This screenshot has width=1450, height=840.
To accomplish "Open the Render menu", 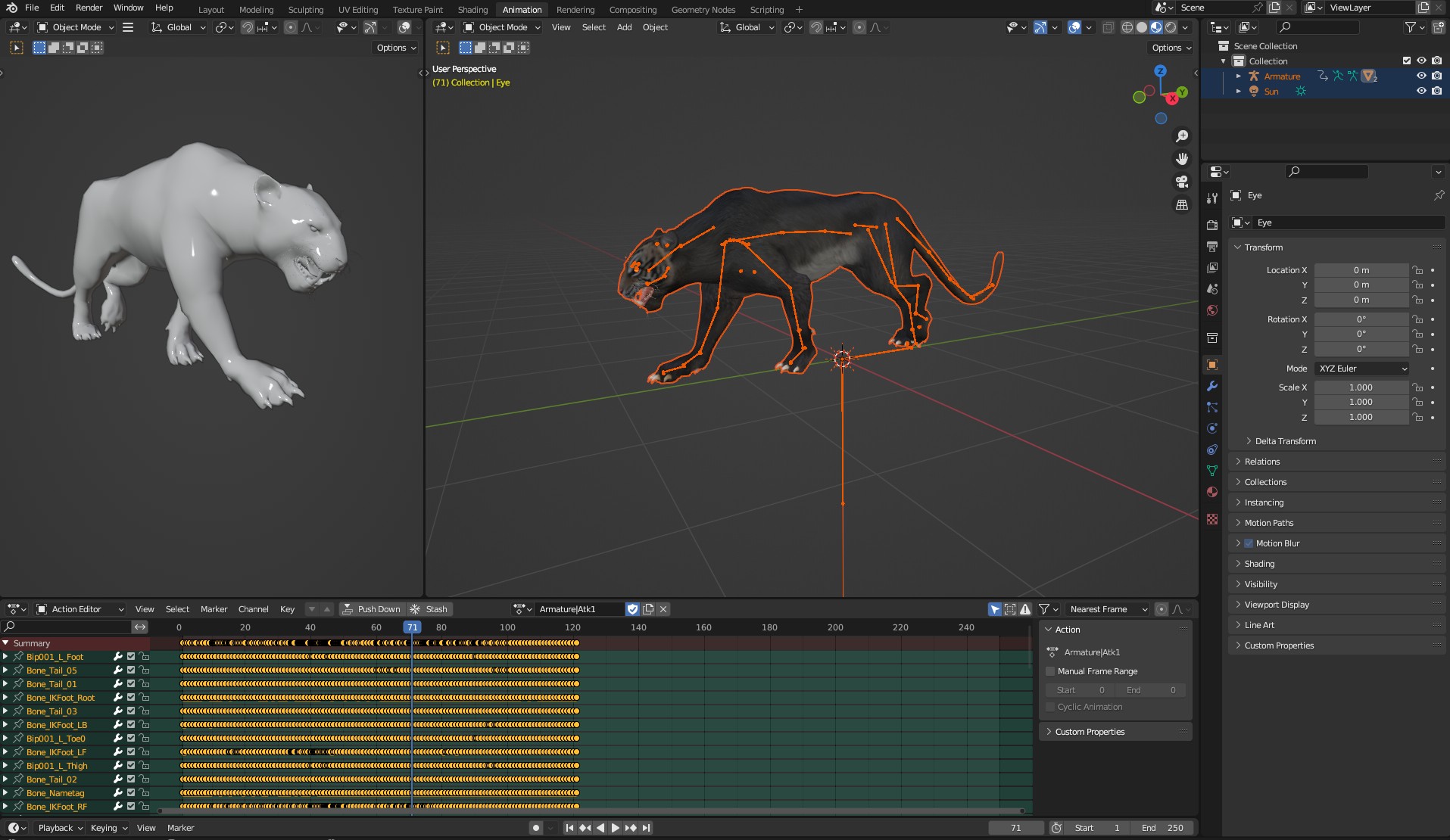I will pos(89,8).
